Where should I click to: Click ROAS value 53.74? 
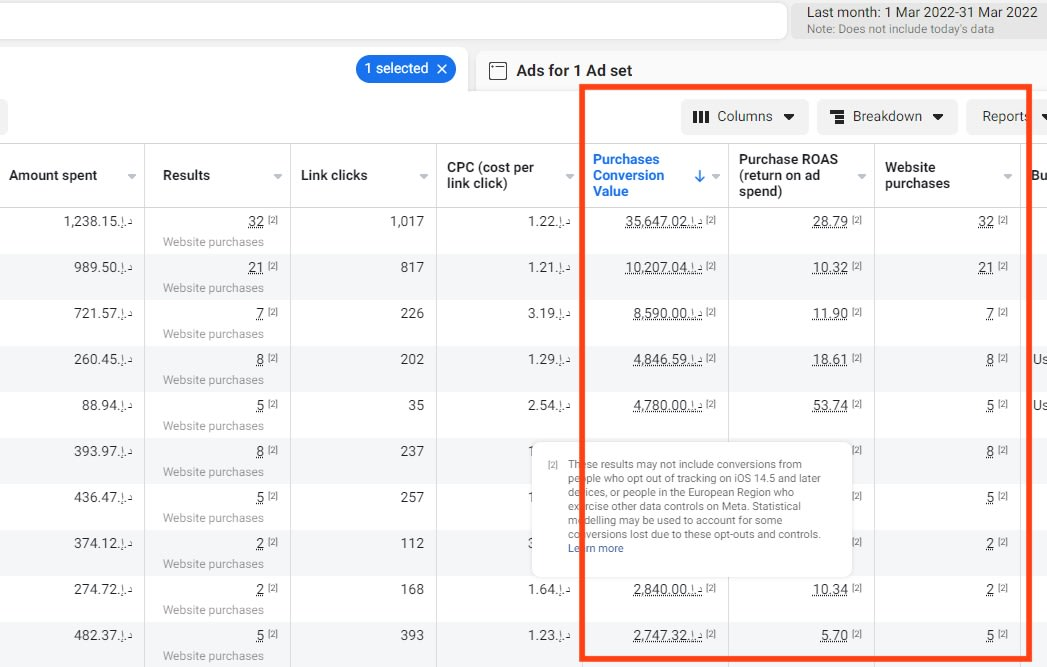coord(830,406)
